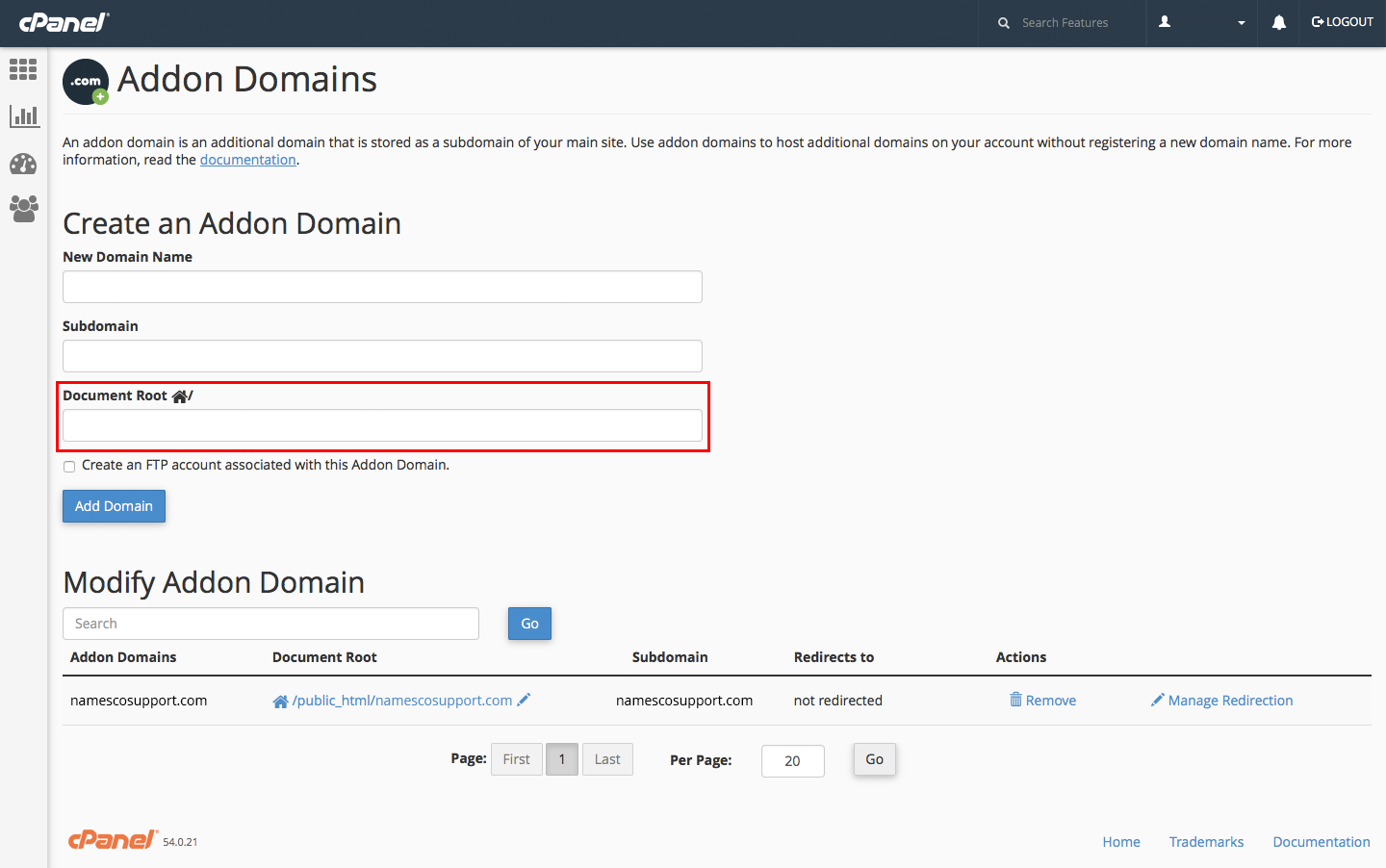Viewport: 1386px width, 868px height.
Task: Click the Manage Redirection pencil icon
Action: tap(1158, 700)
